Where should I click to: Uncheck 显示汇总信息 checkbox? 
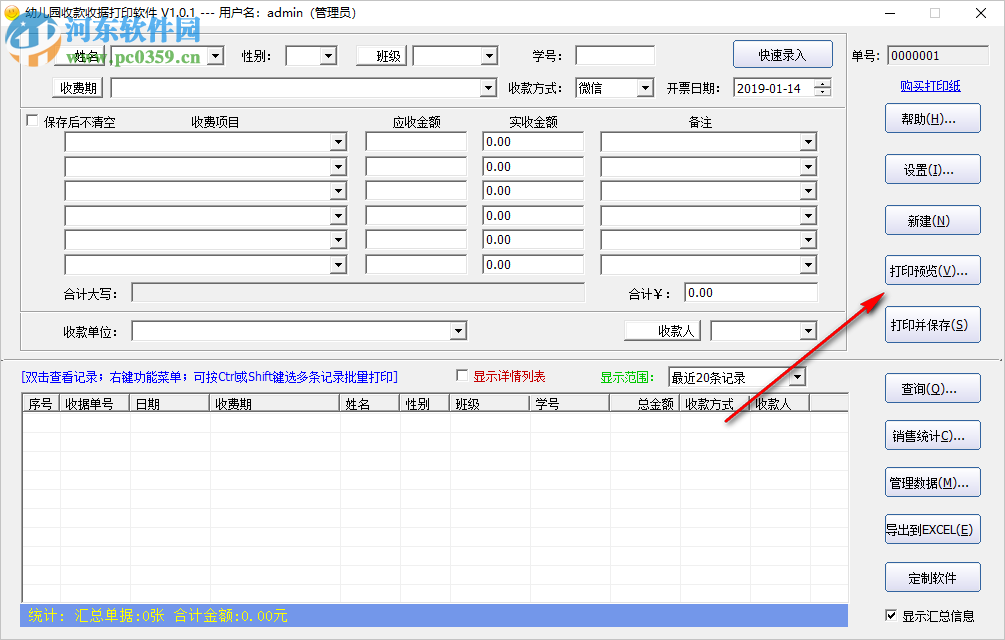coord(891,615)
